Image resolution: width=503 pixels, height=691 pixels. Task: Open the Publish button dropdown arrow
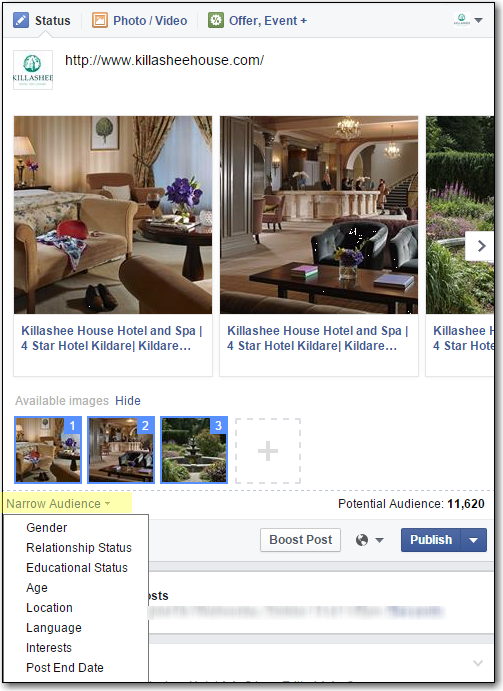click(x=473, y=540)
